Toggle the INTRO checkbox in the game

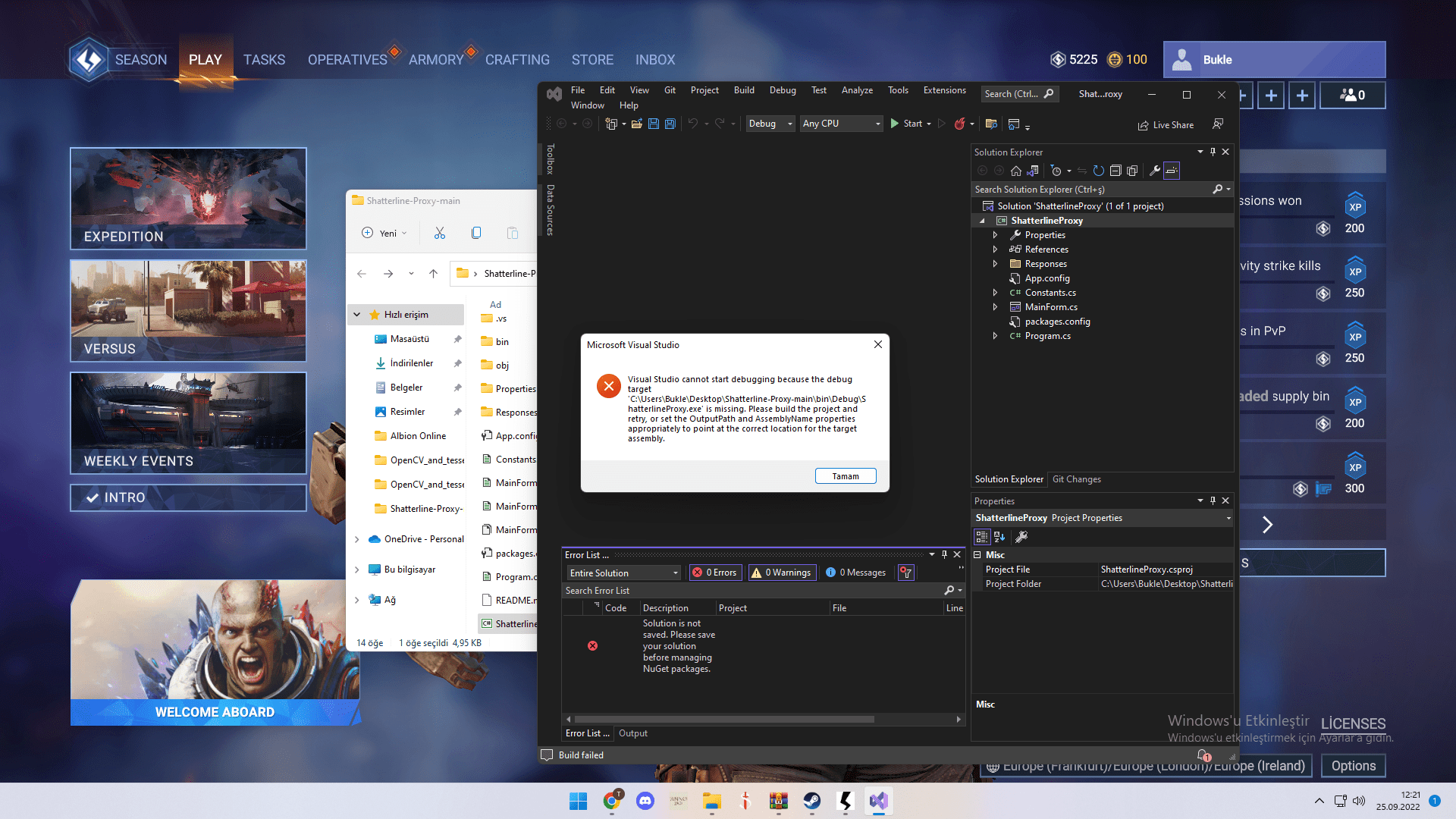coord(93,497)
